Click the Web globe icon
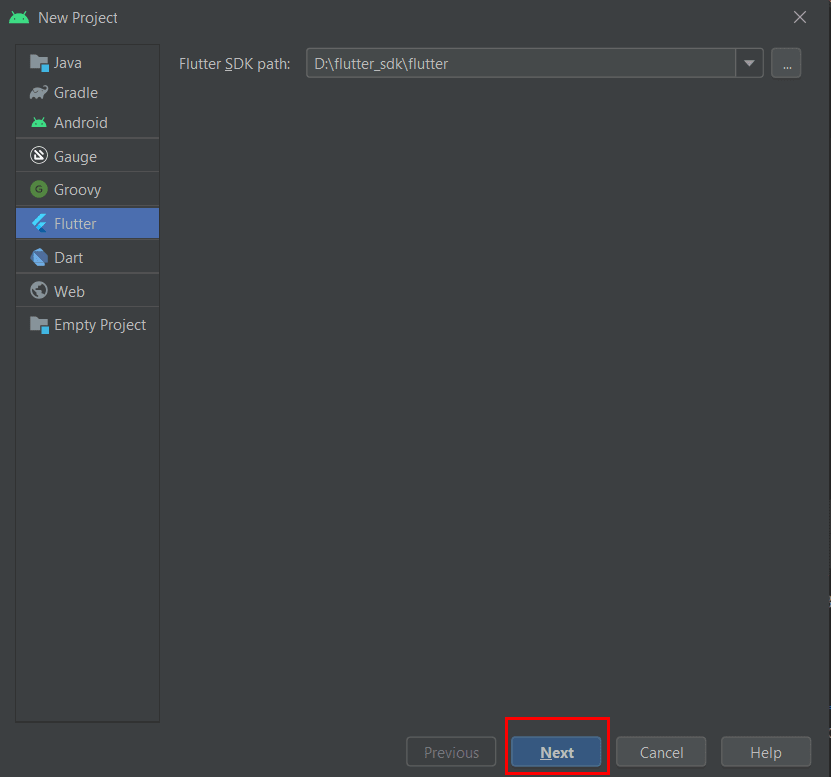The height and width of the screenshot is (777, 831). [x=39, y=290]
